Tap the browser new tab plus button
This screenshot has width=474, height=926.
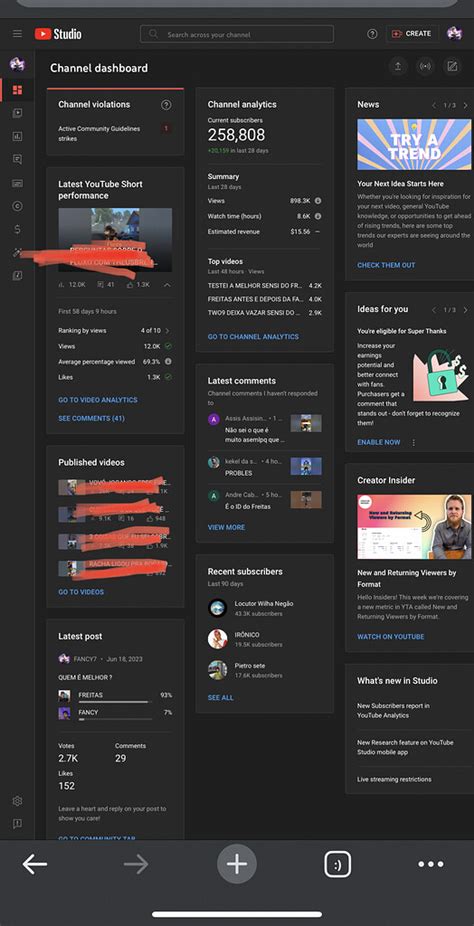coord(237,865)
